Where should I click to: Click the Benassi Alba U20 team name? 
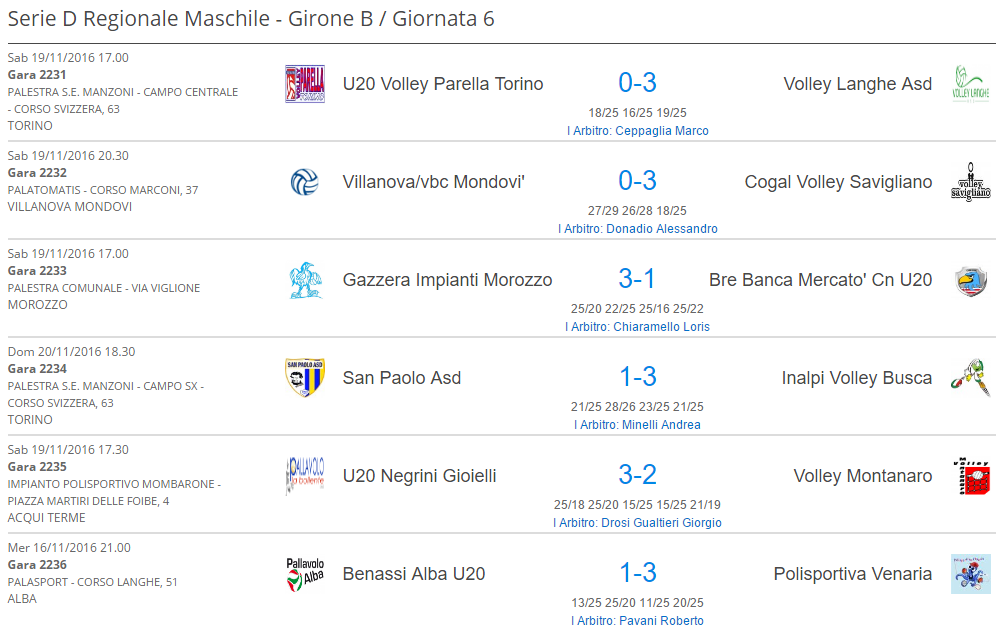click(x=414, y=574)
